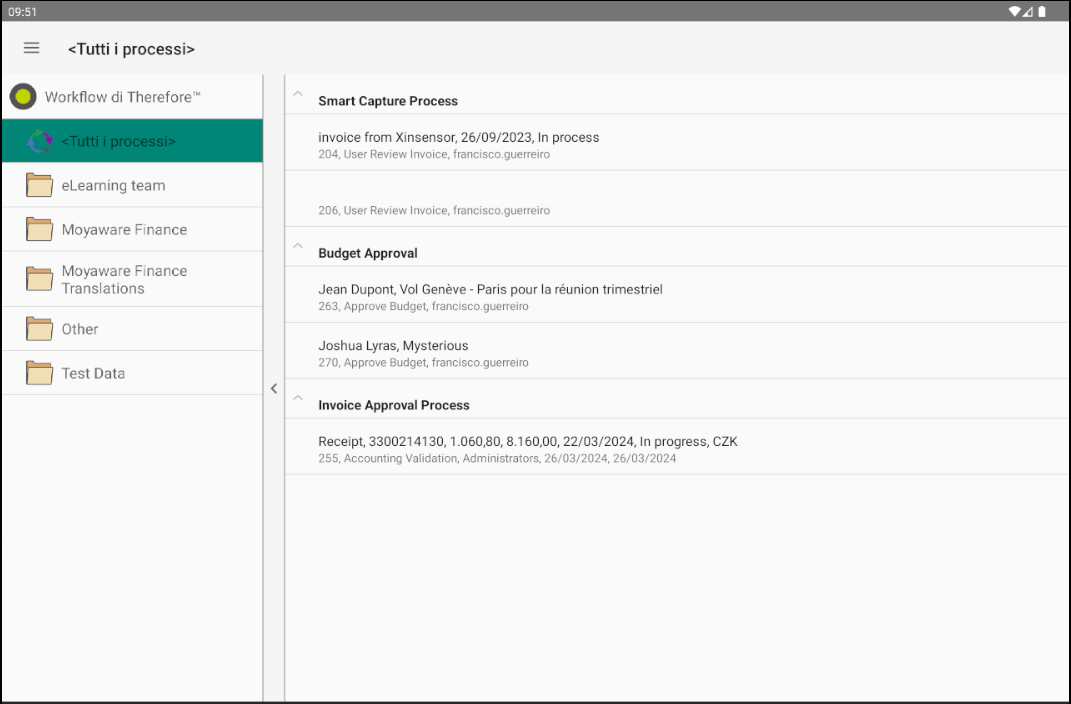Tap the battery indicator in the status bar

[1044, 12]
